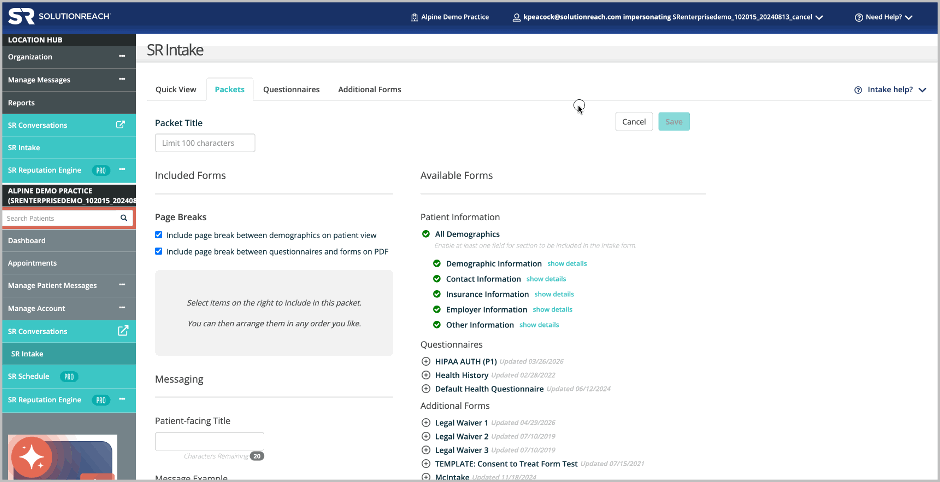Show details for Insurance Information
The width and height of the screenshot is (940, 482).
click(554, 294)
